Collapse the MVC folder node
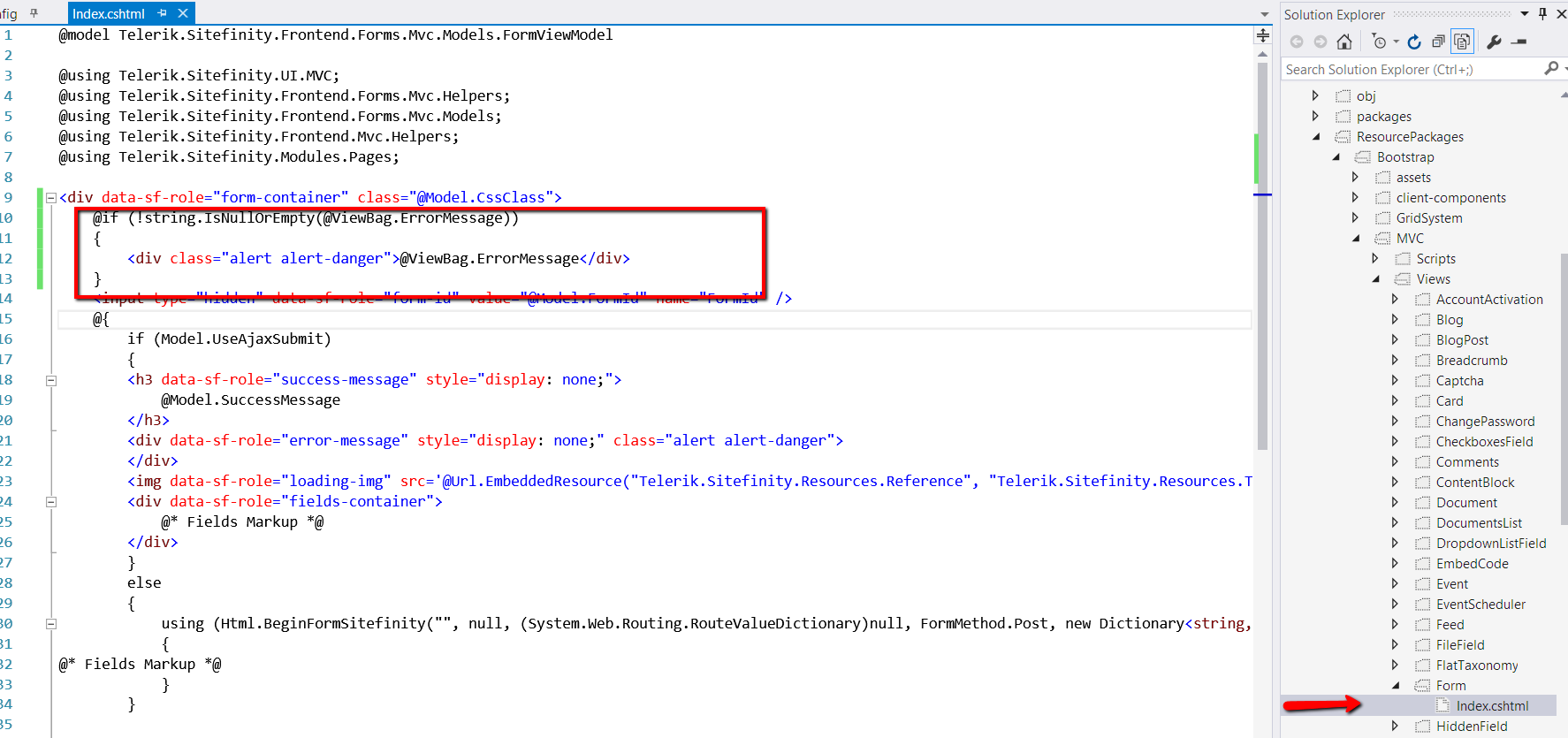This screenshot has width=1568, height=738. click(1356, 238)
